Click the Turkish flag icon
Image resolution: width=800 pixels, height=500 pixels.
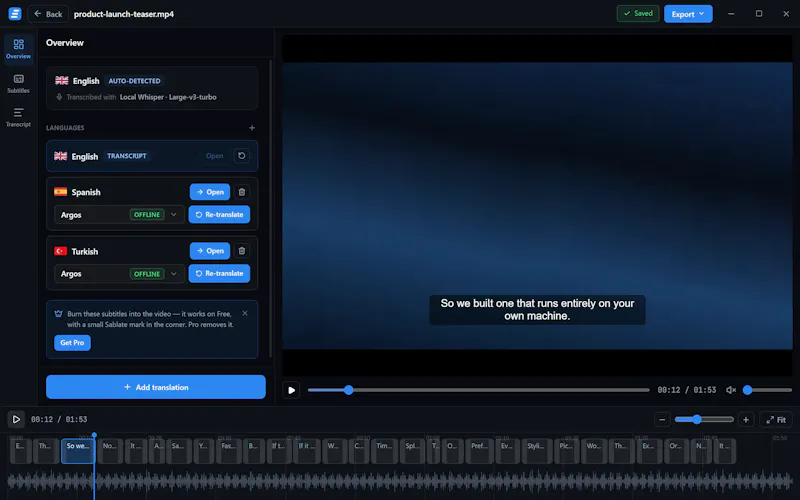[61, 251]
